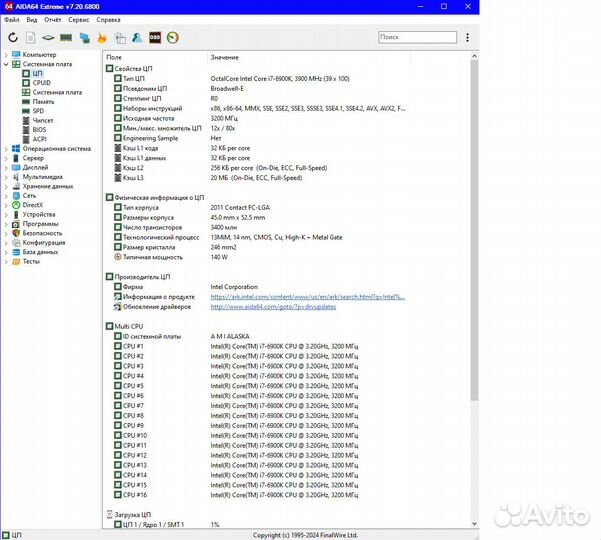This screenshot has width=601, height=540.
Task: Click the user silhouette toolbar icon
Action: coord(137,38)
